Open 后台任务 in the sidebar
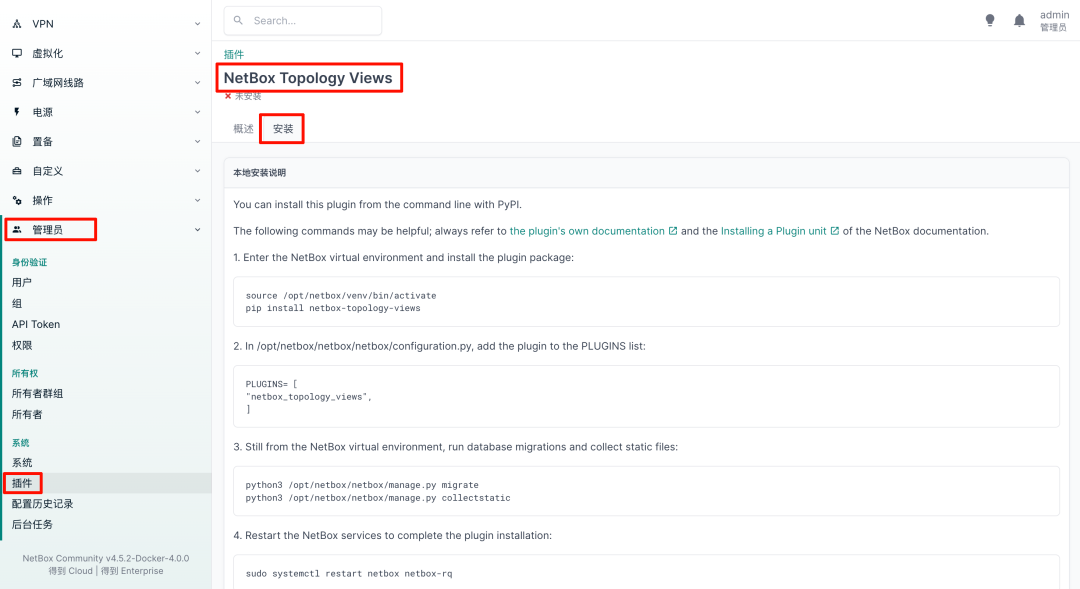This screenshot has width=1080, height=589. click(x=32, y=524)
